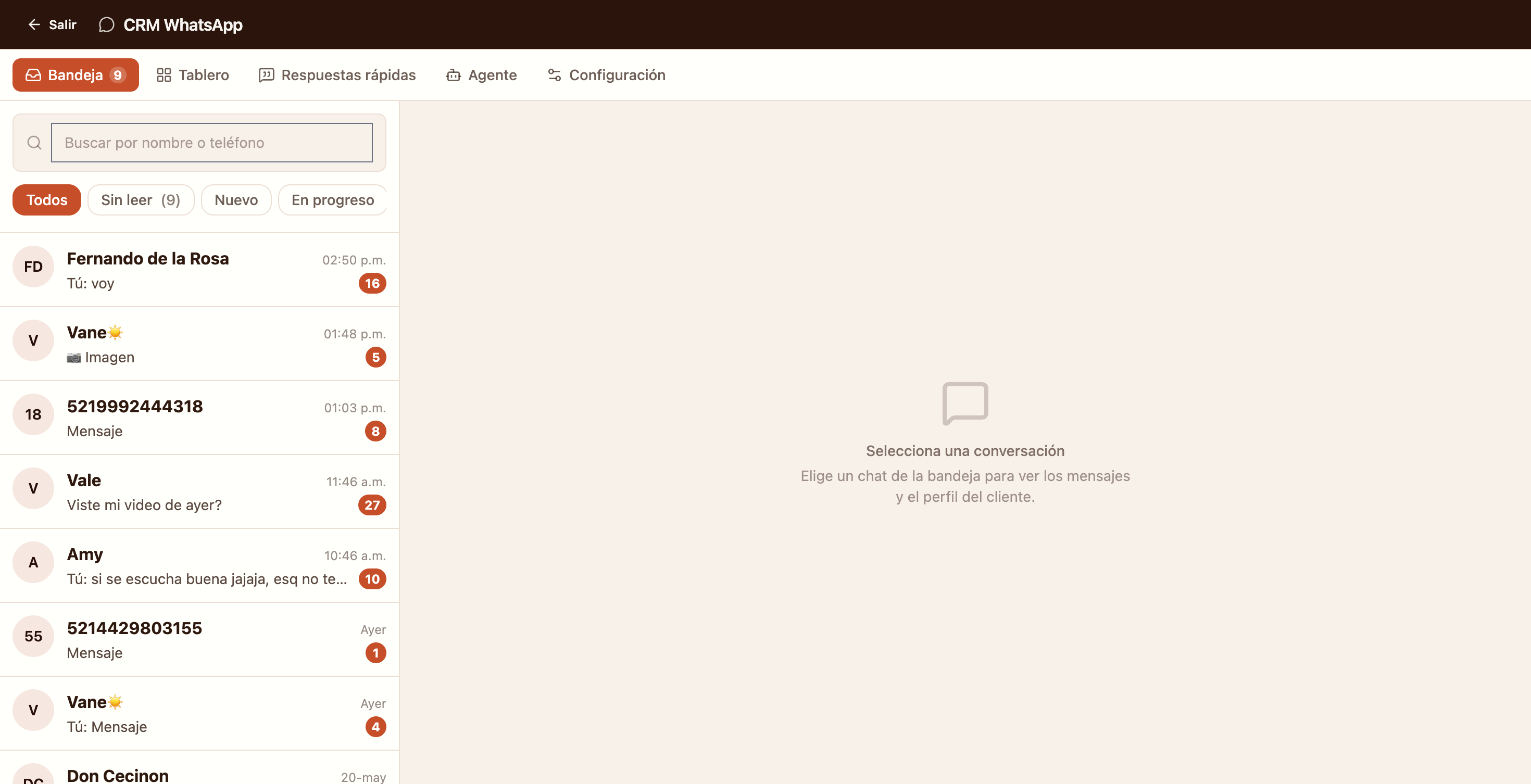The width and height of the screenshot is (1531, 784).
Task: Filter conversations by Nuevo
Action: point(236,200)
